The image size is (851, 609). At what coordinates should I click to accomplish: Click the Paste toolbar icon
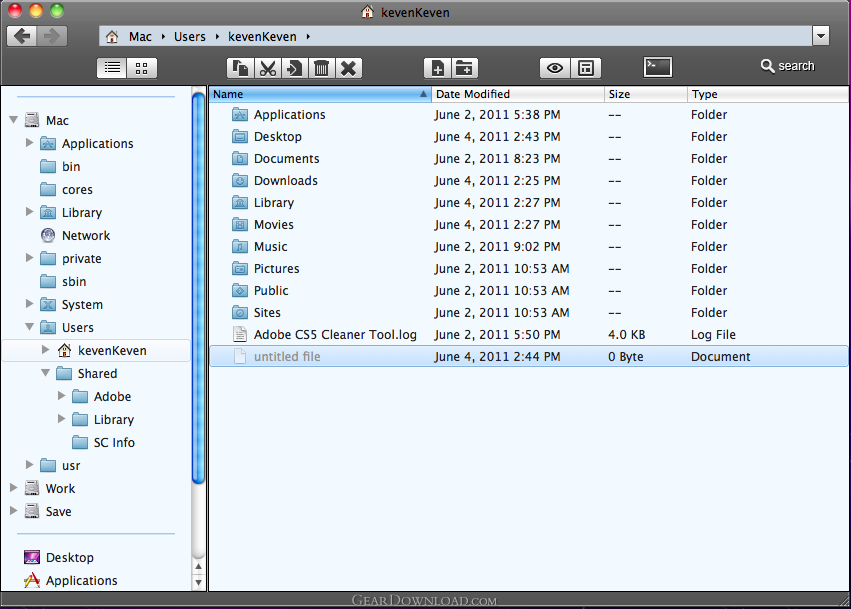[295, 68]
